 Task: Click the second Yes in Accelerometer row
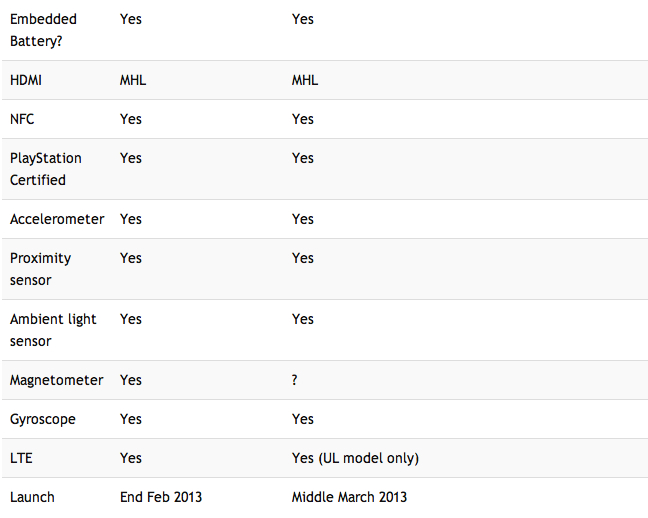(x=303, y=219)
